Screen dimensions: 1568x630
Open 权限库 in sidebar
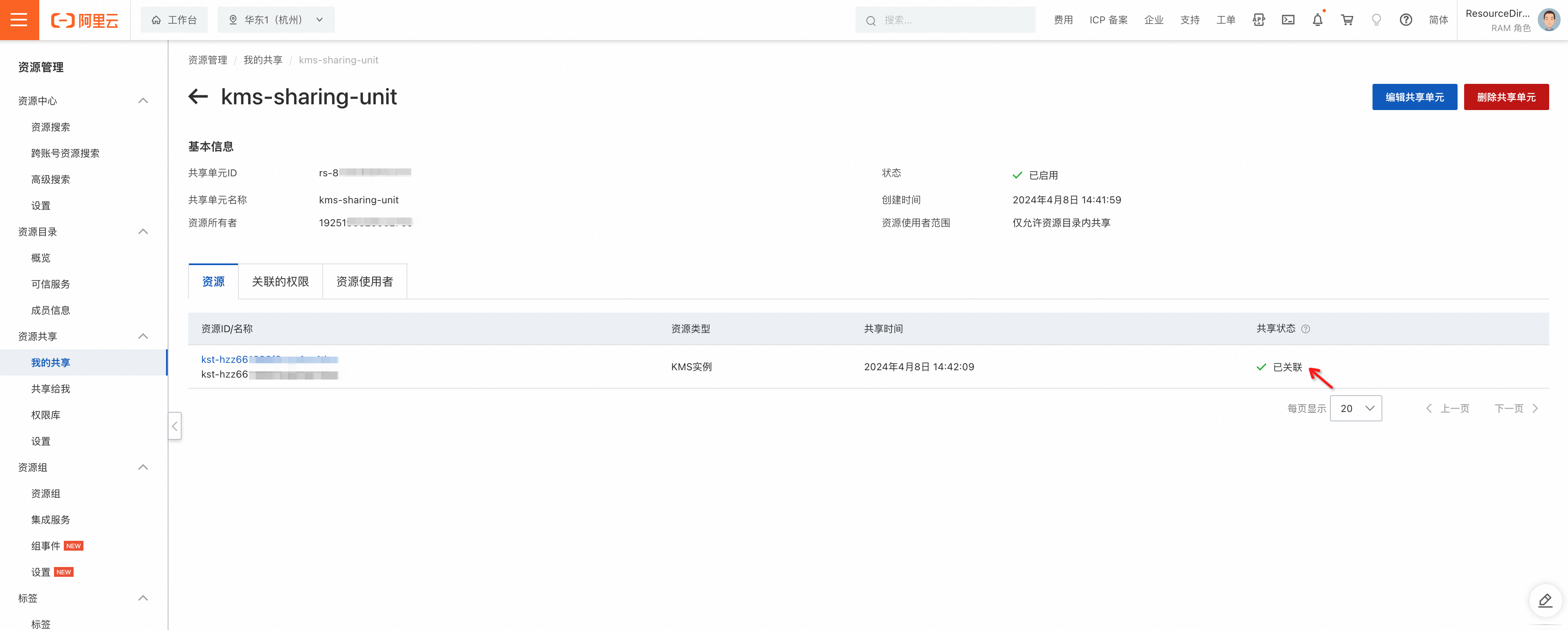coord(46,415)
